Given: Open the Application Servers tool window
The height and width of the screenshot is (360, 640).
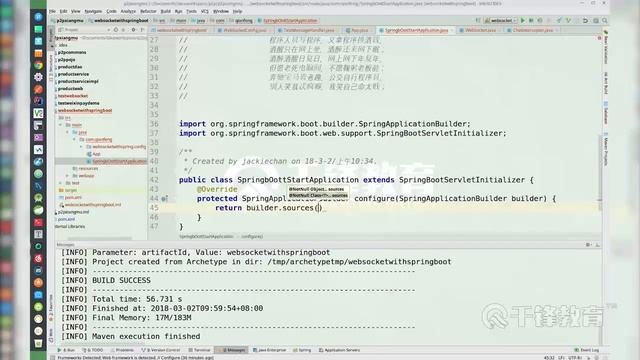Looking at the screenshot, I should 339,350.
